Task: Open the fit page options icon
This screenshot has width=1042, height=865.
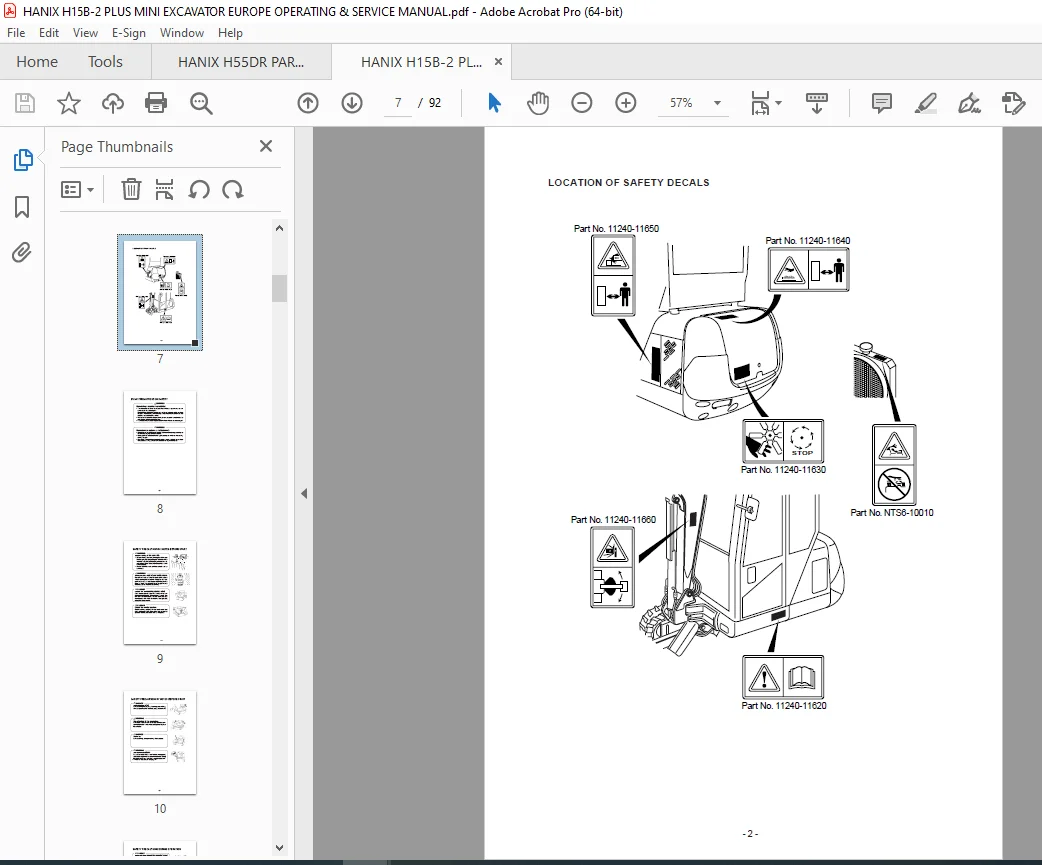Action: coord(760,103)
